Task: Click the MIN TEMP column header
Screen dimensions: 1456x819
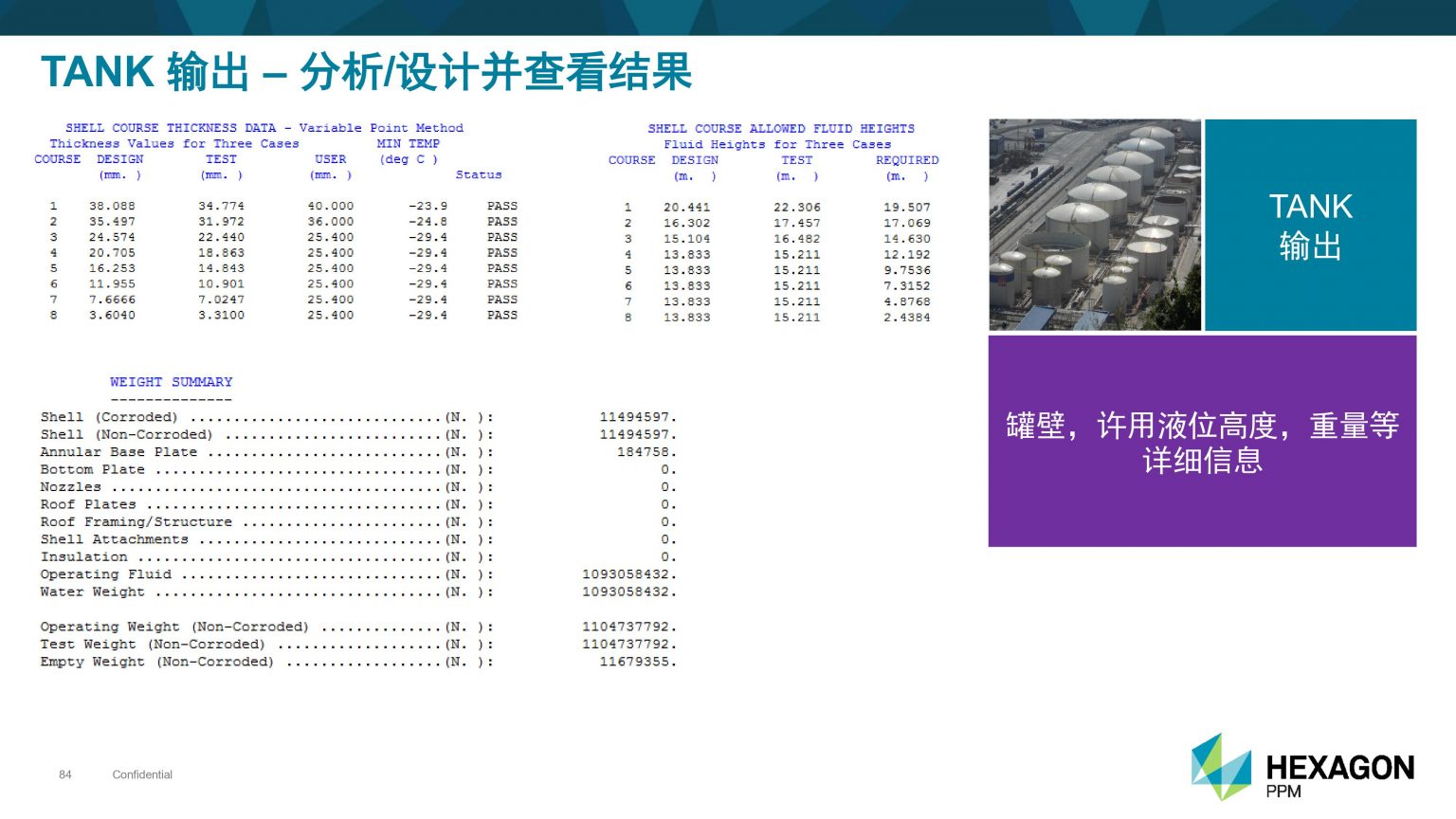Action: (x=408, y=144)
